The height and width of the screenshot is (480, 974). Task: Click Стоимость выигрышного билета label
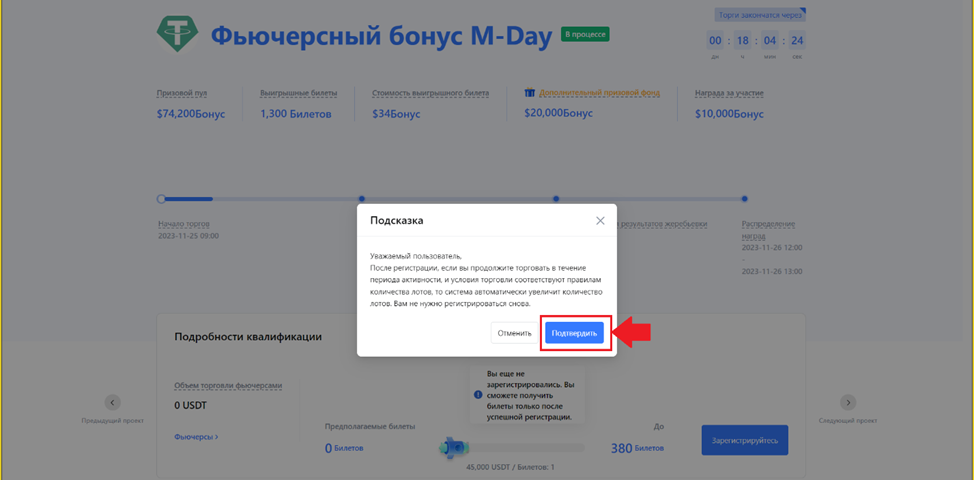(x=430, y=94)
